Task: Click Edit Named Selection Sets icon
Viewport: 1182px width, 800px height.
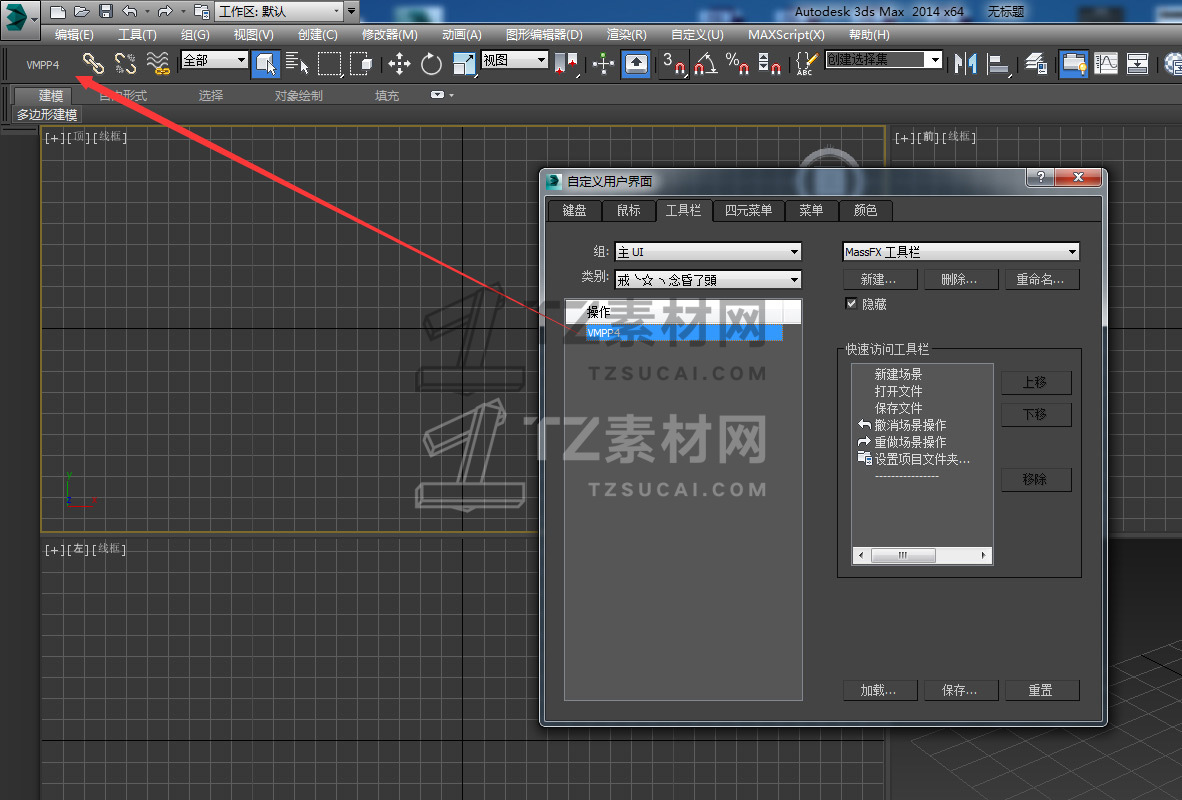Action: click(x=807, y=64)
